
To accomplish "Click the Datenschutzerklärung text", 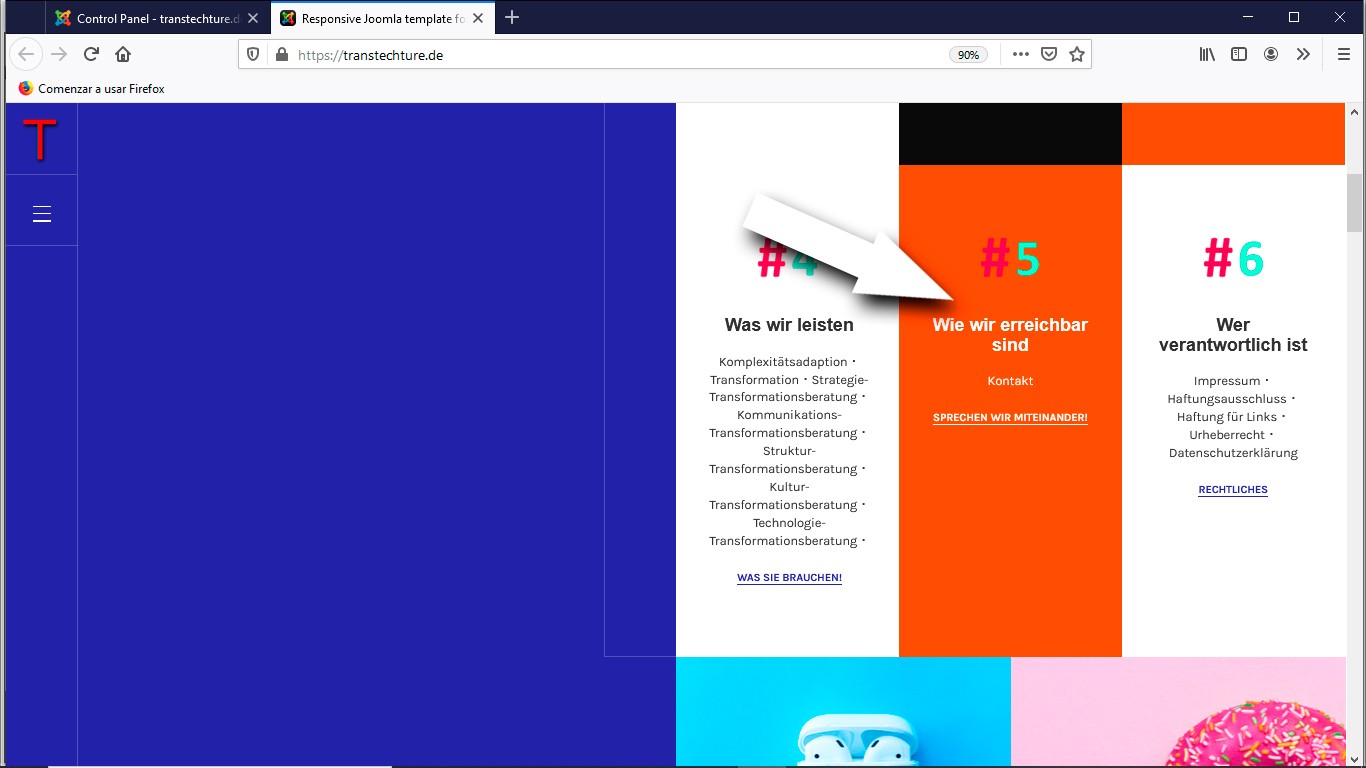I will click(x=1233, y=453).
